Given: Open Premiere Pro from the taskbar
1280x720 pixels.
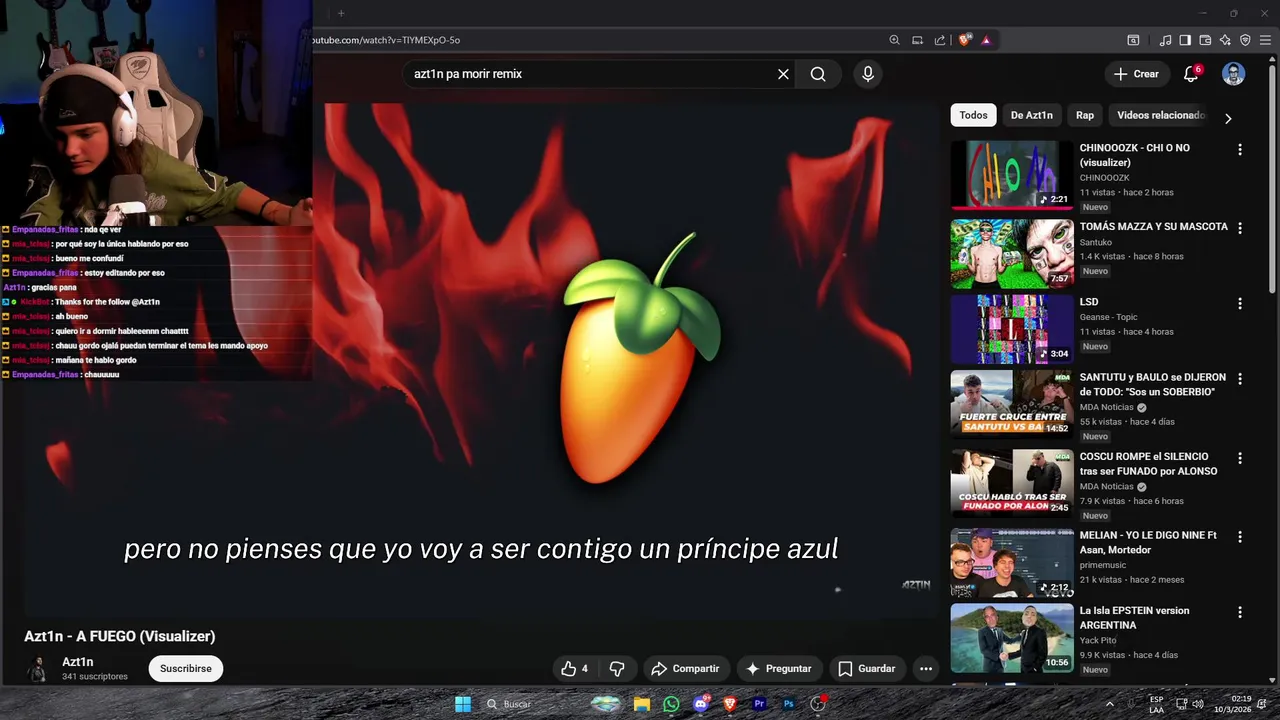Looking at the screenshot, I should pos(759,704).
